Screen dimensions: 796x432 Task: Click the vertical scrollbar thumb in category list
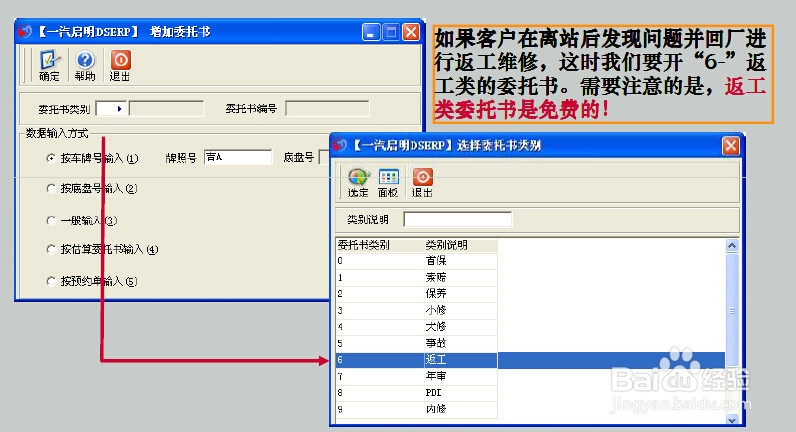tap(732, 310)
